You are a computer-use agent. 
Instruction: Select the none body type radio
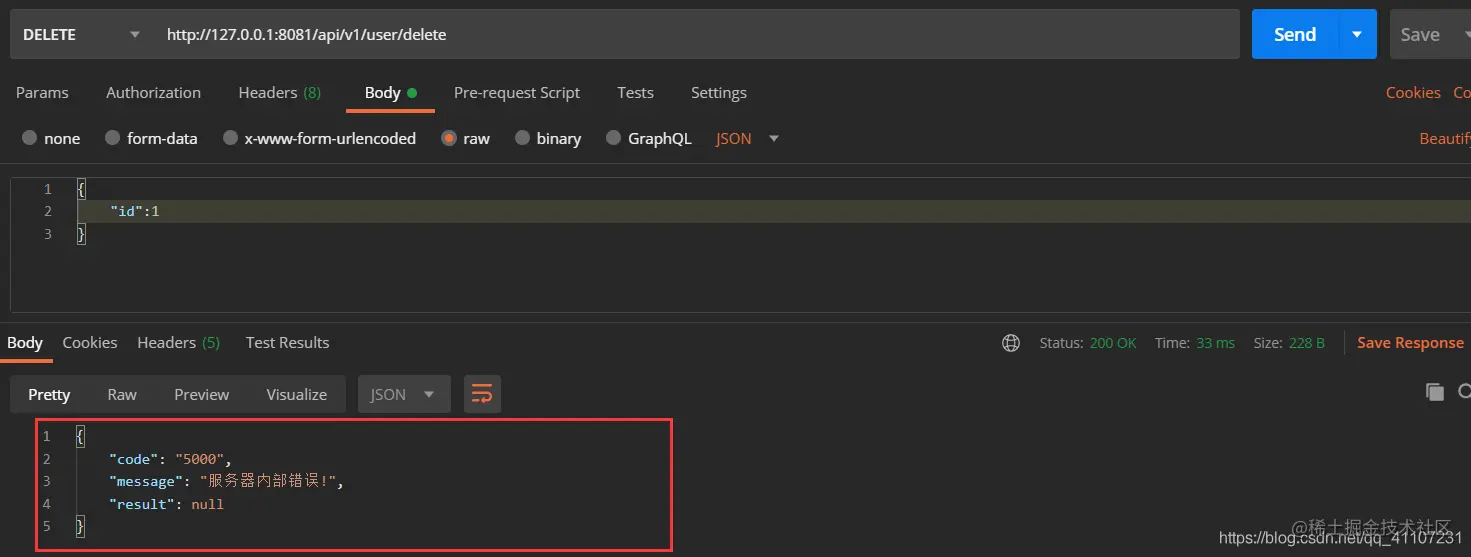pyautogui.click(x=30, y=138)
